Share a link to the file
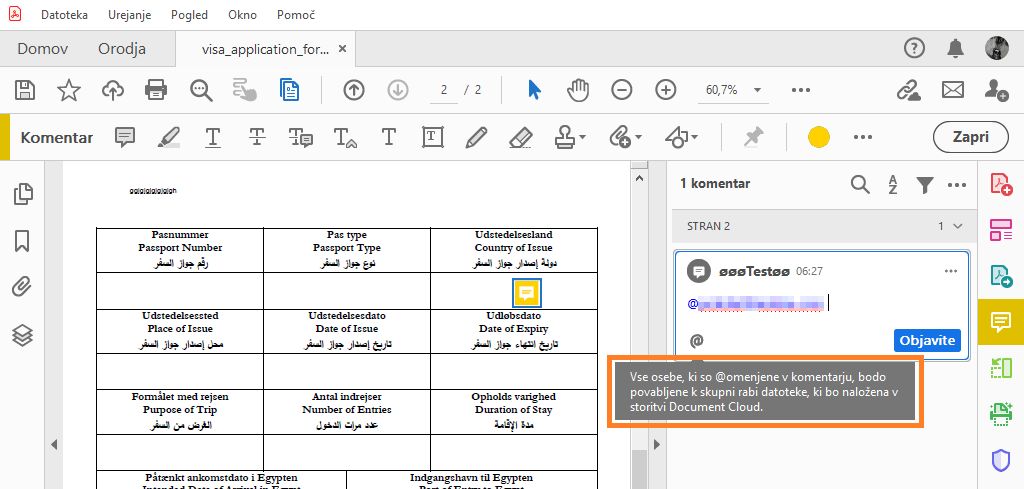The width and height of the screenshot is (1024, 489). 908,90
